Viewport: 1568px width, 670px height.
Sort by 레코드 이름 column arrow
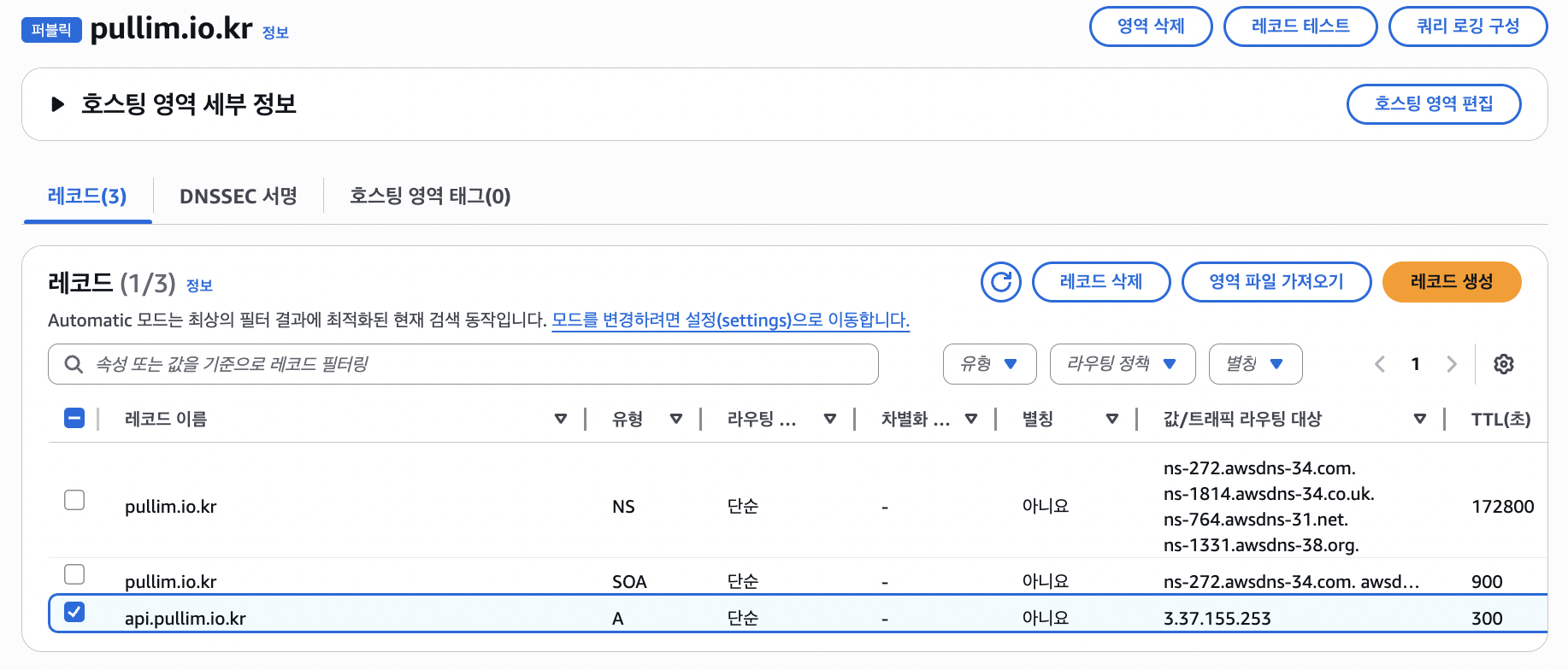[561, 419]
